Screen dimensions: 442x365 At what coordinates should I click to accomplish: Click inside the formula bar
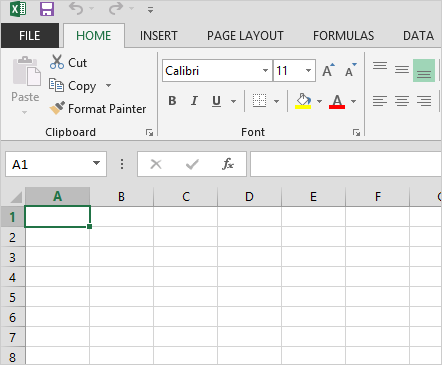pyautogui.click(x=346, y=164)
